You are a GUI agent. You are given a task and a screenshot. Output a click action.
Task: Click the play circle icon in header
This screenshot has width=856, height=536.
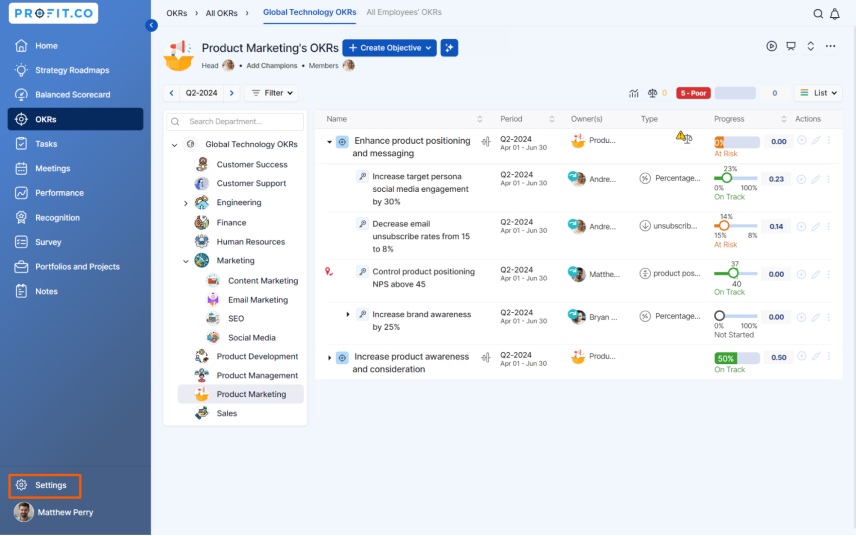(771, 46)
